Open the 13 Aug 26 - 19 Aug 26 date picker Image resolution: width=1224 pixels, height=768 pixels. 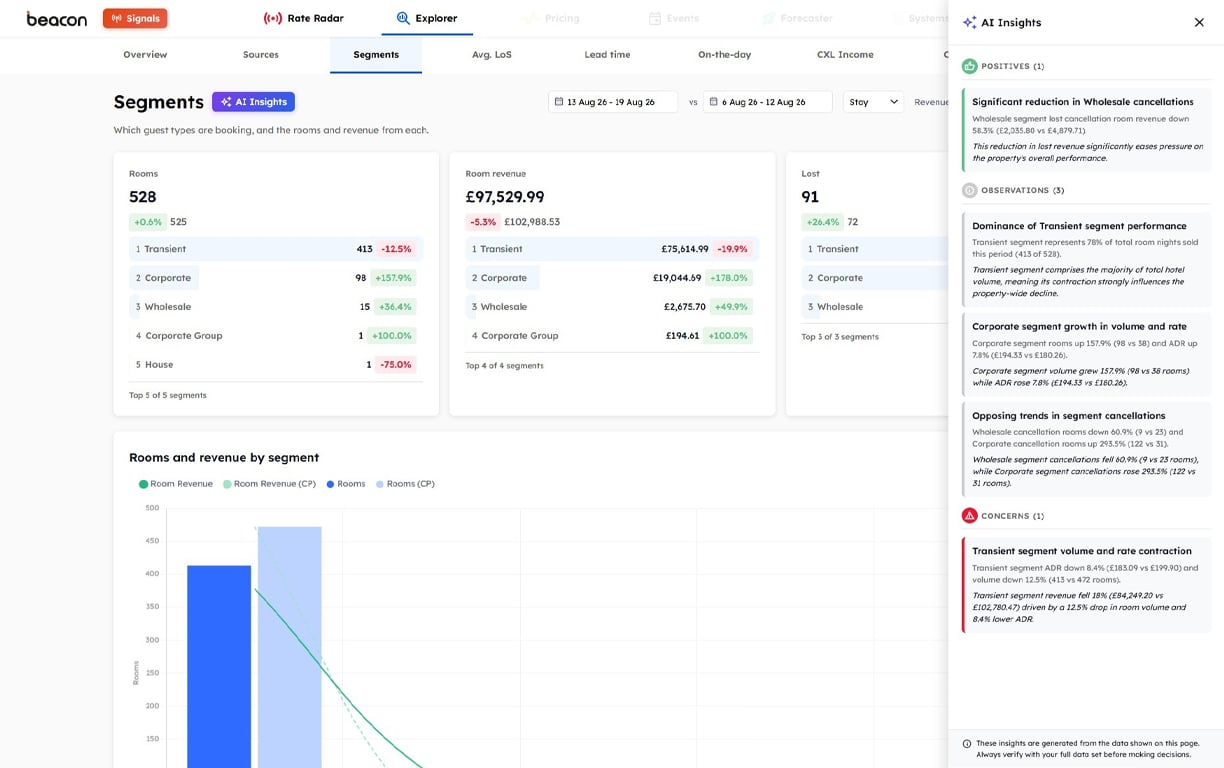pyautogui.click(x=613, y=102)
